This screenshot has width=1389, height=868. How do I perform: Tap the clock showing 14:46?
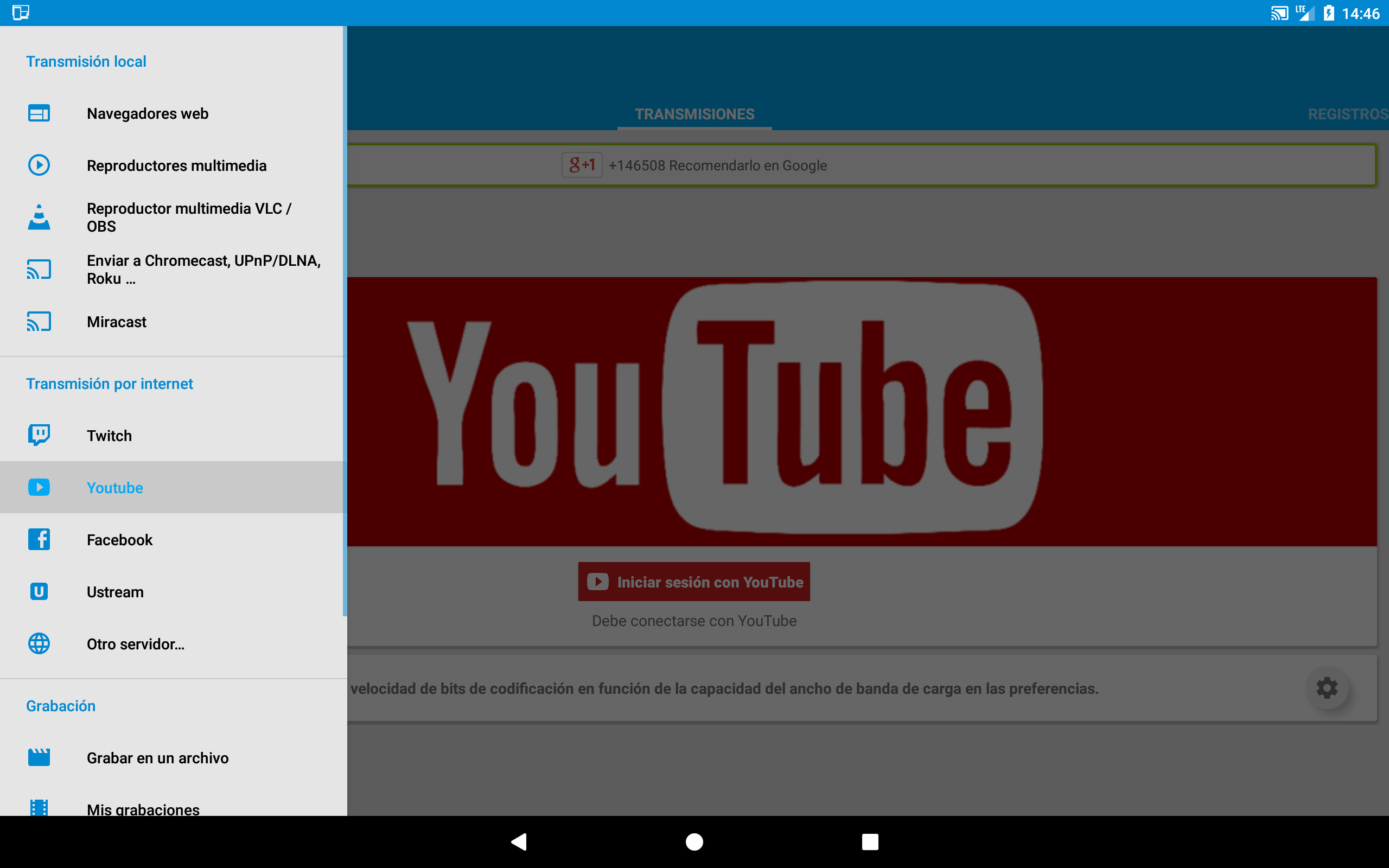click(x=1360, y=13)
